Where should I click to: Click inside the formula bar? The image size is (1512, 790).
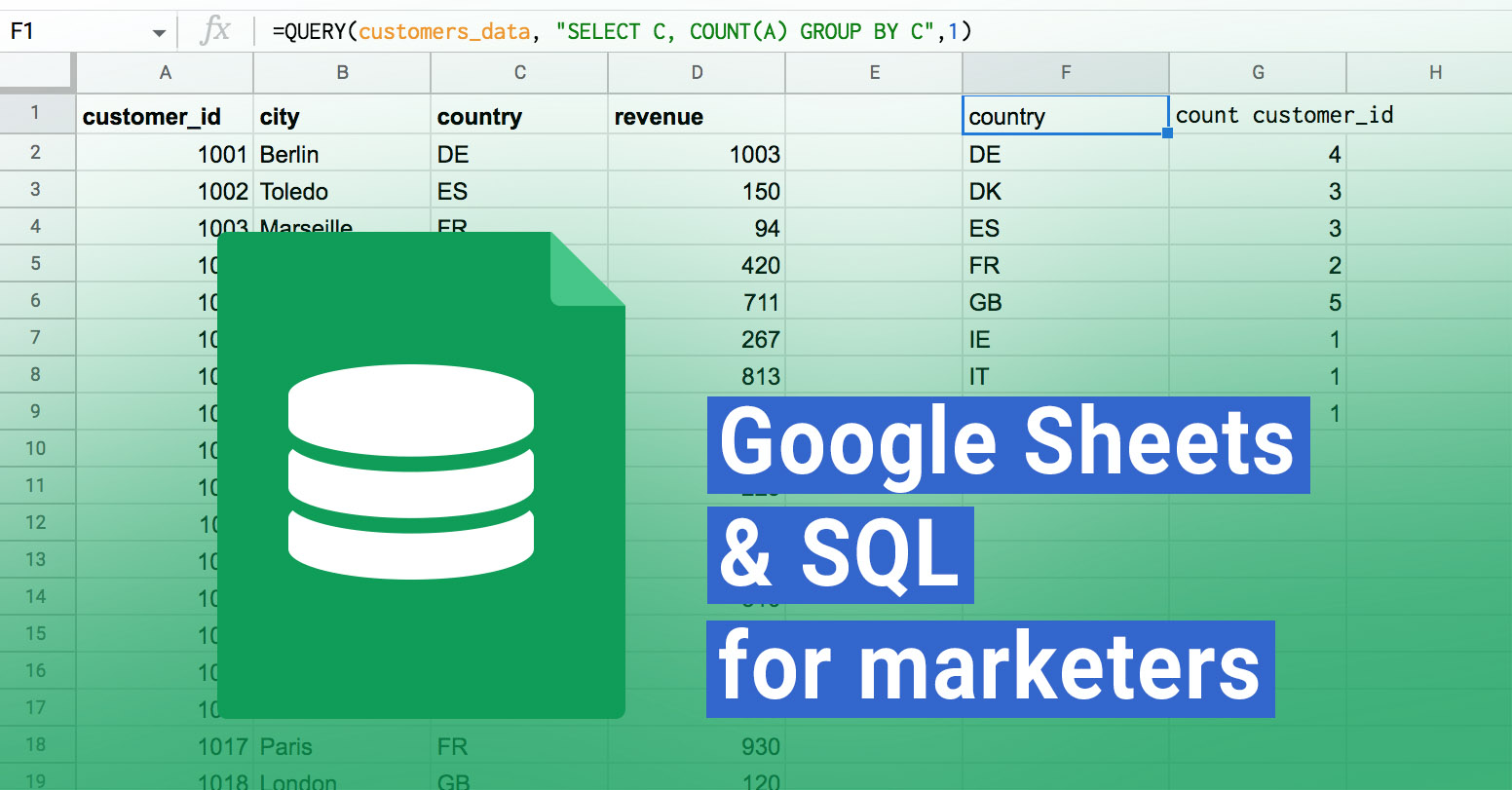pyautogui.click(x=682, y=30)
